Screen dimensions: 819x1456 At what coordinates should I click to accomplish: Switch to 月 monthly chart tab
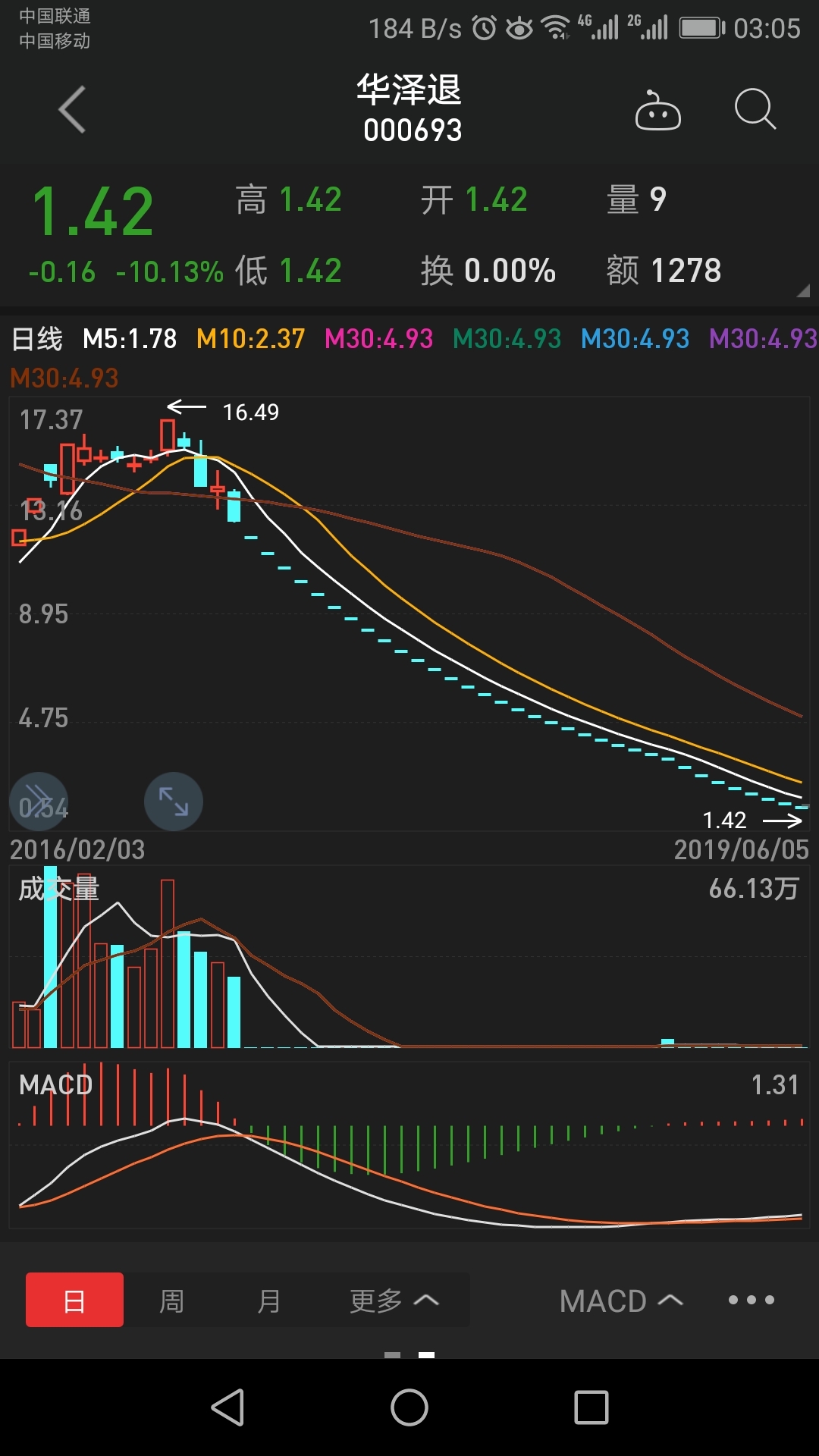point(268,1301)
